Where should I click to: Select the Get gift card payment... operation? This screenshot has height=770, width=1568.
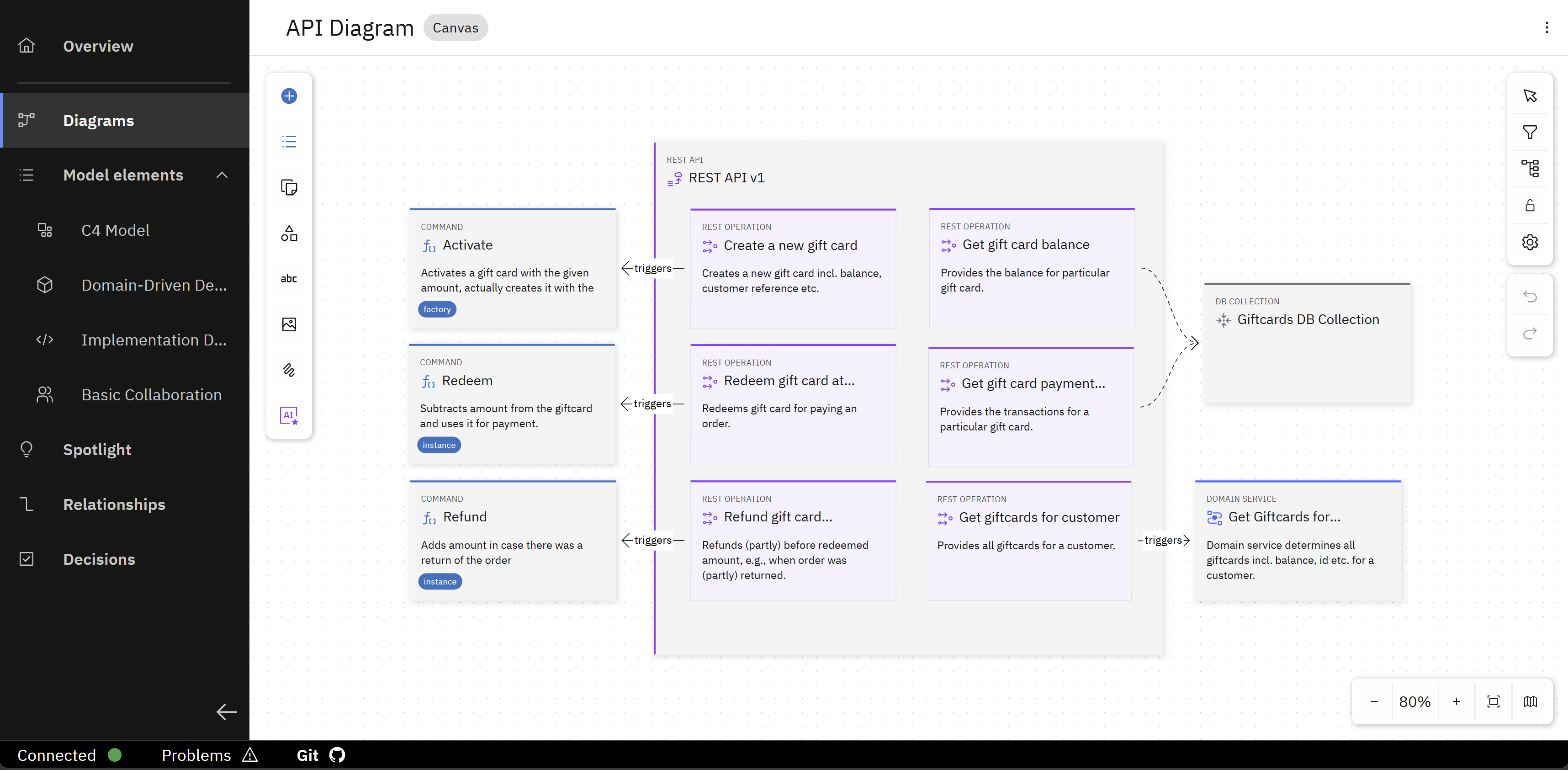1031,407
